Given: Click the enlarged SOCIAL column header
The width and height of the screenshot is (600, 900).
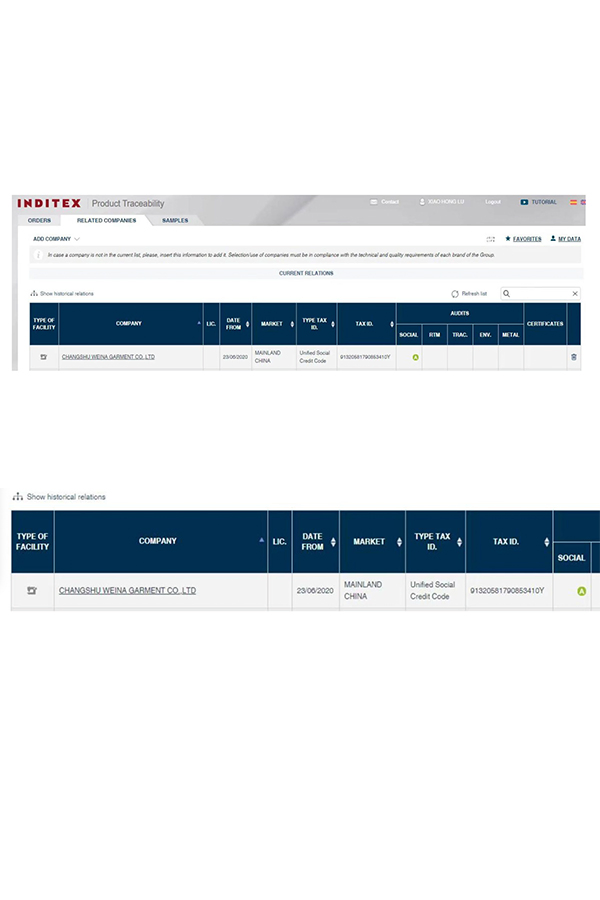Looking at the screenshot, I should click(571, 557).
